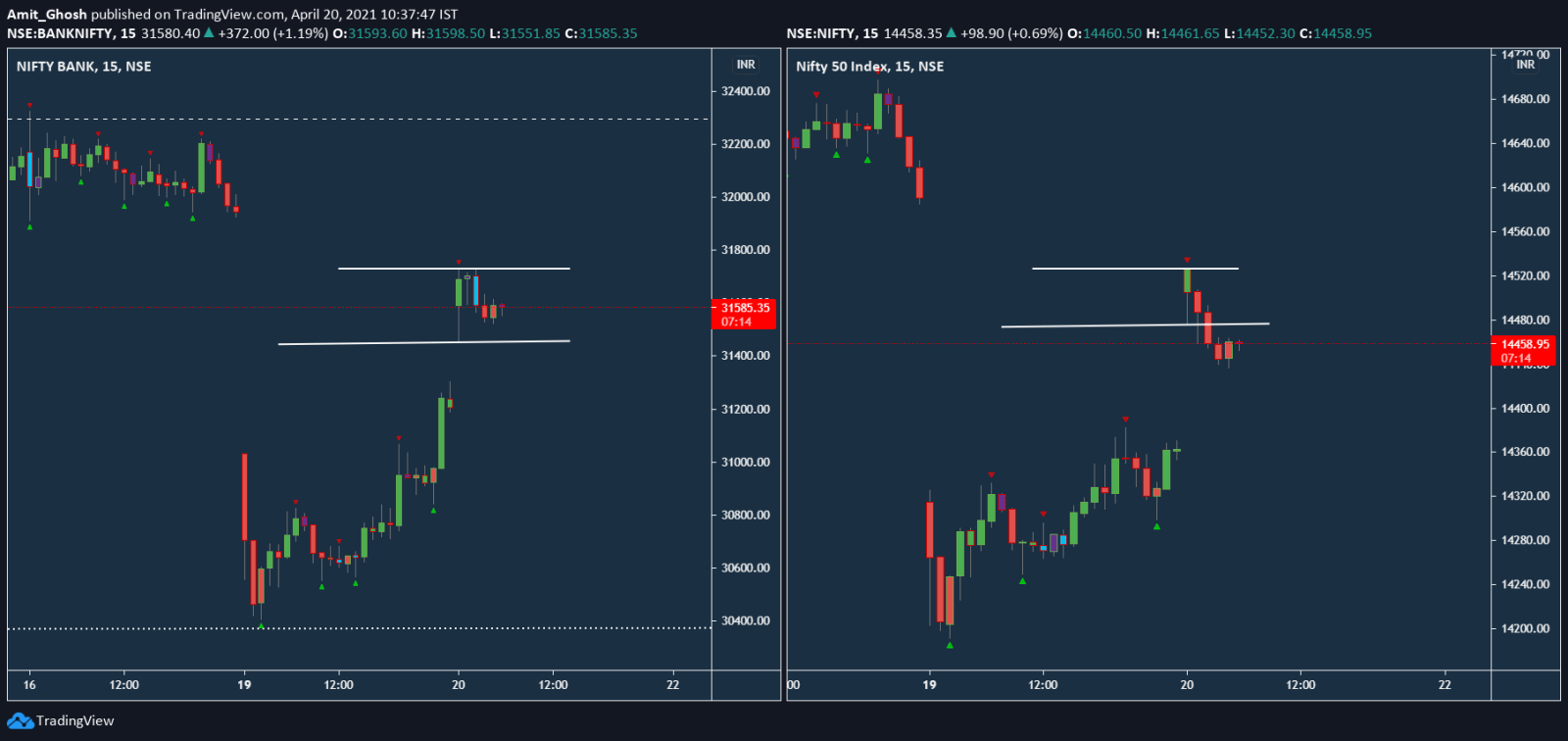Click the NSE:NIFTY, 15 symbol header
The height and width of the screenshot is (741, 1568).
coord(832,33)
